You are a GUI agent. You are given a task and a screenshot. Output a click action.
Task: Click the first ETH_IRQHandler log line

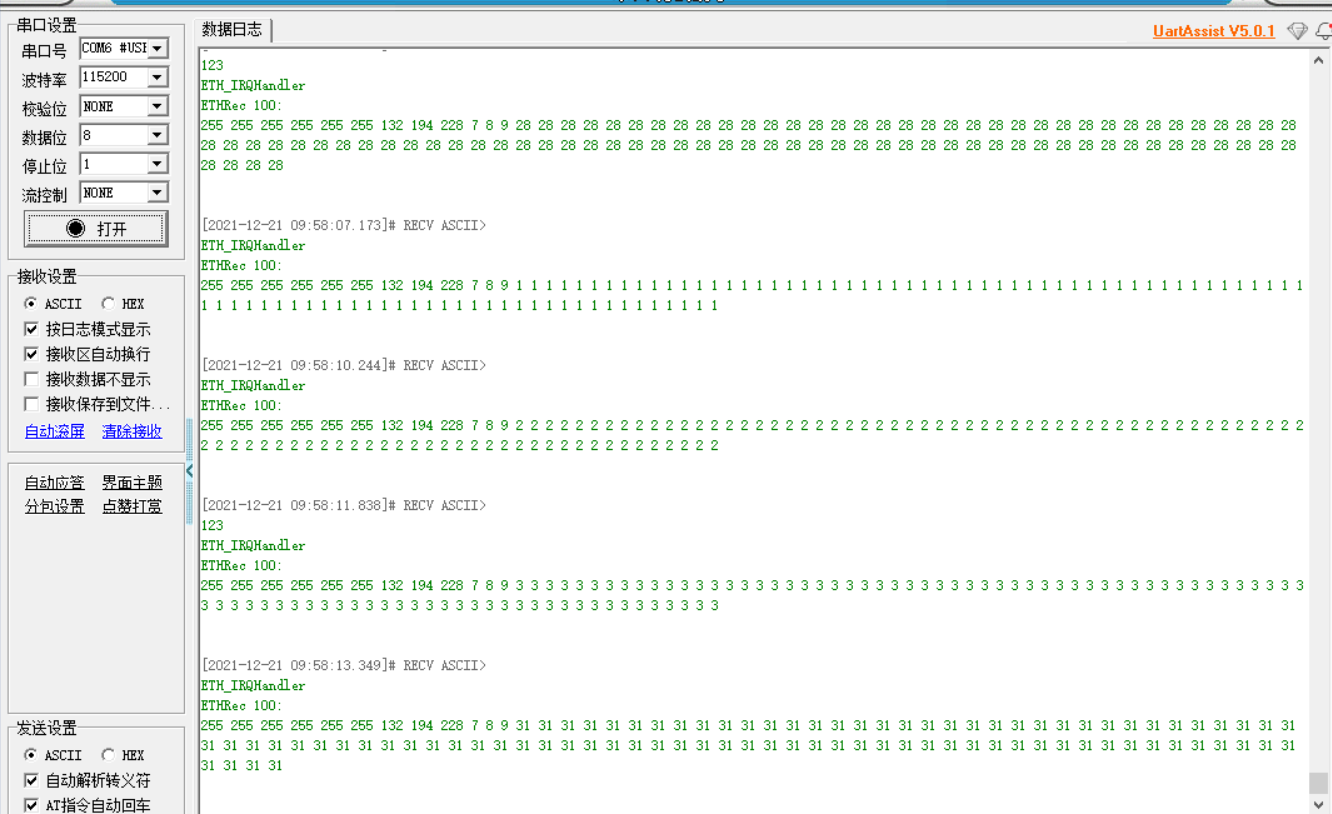[253, 85]
